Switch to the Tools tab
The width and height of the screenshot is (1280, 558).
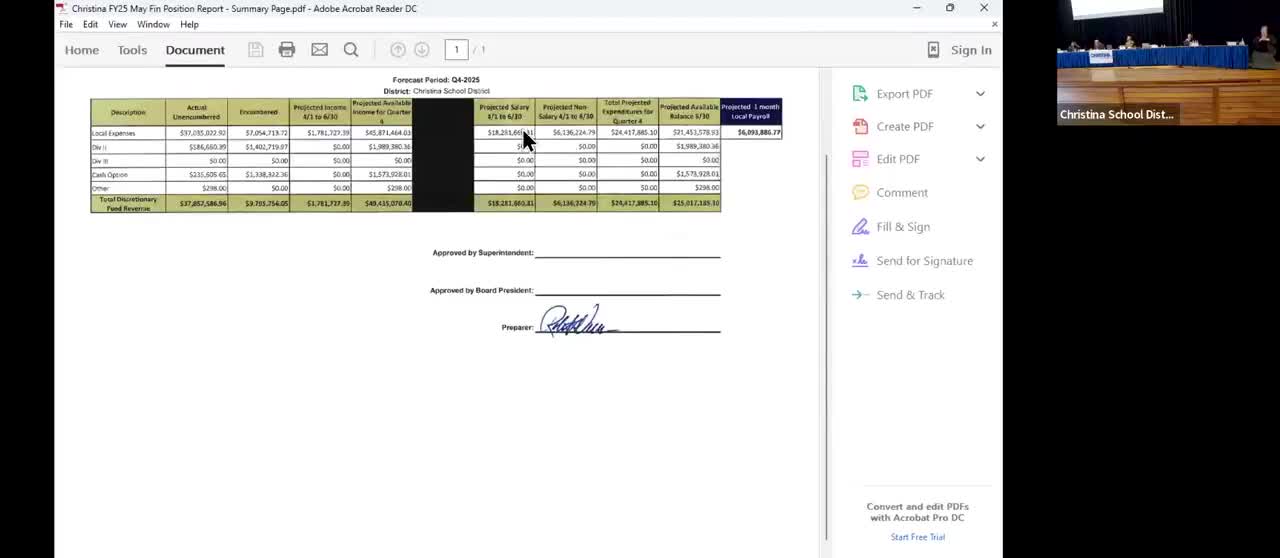click(132, 50)
